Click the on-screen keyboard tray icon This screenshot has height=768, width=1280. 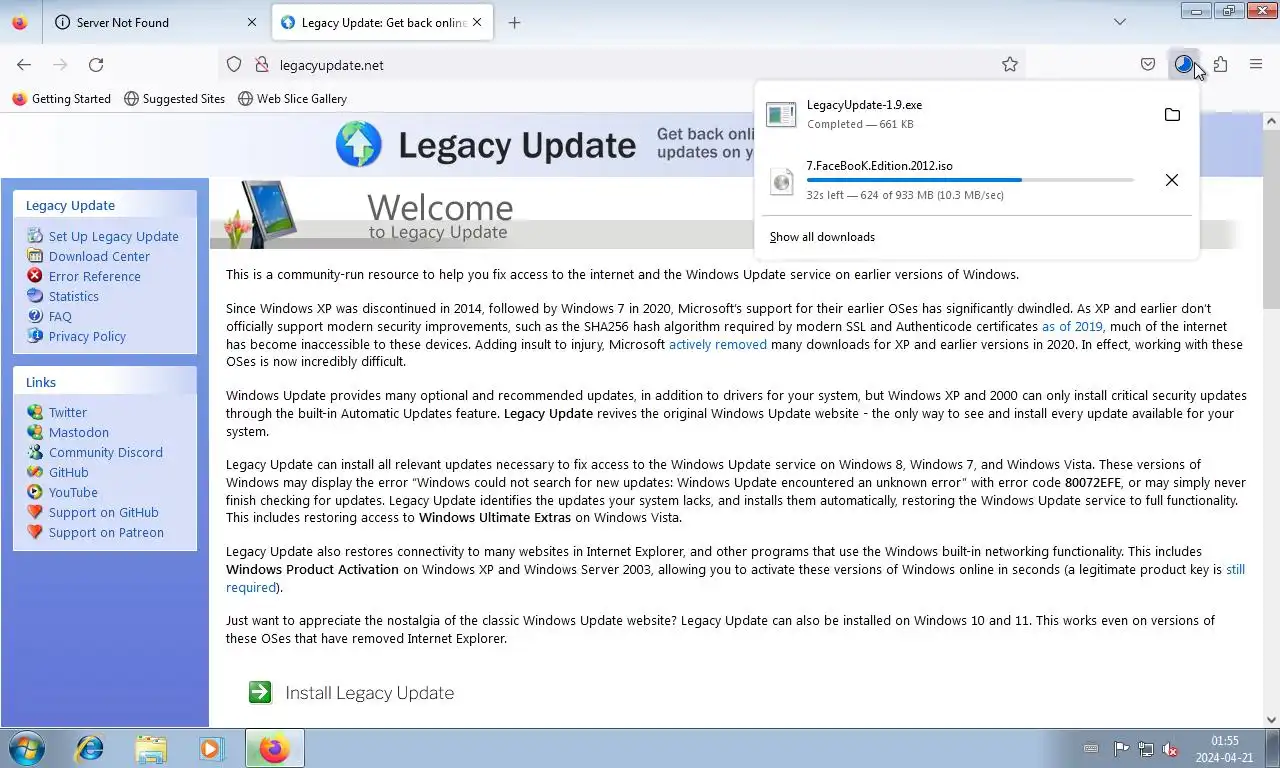click(1091, 749)
